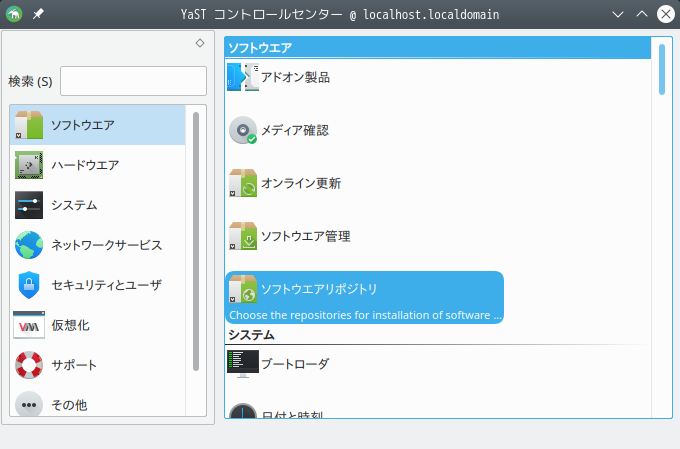
Task: Click the サポート label
Action: [x=74, y=364]
